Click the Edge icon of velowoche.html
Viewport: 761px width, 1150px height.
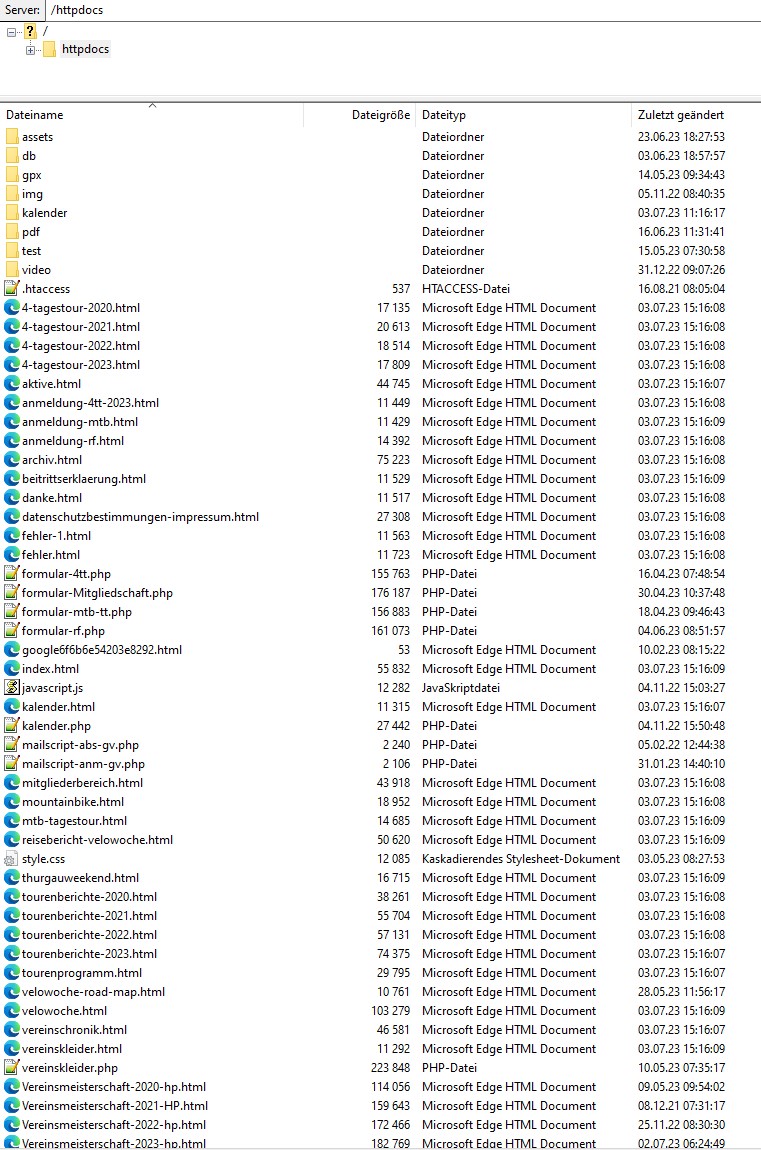(12, 1011)
